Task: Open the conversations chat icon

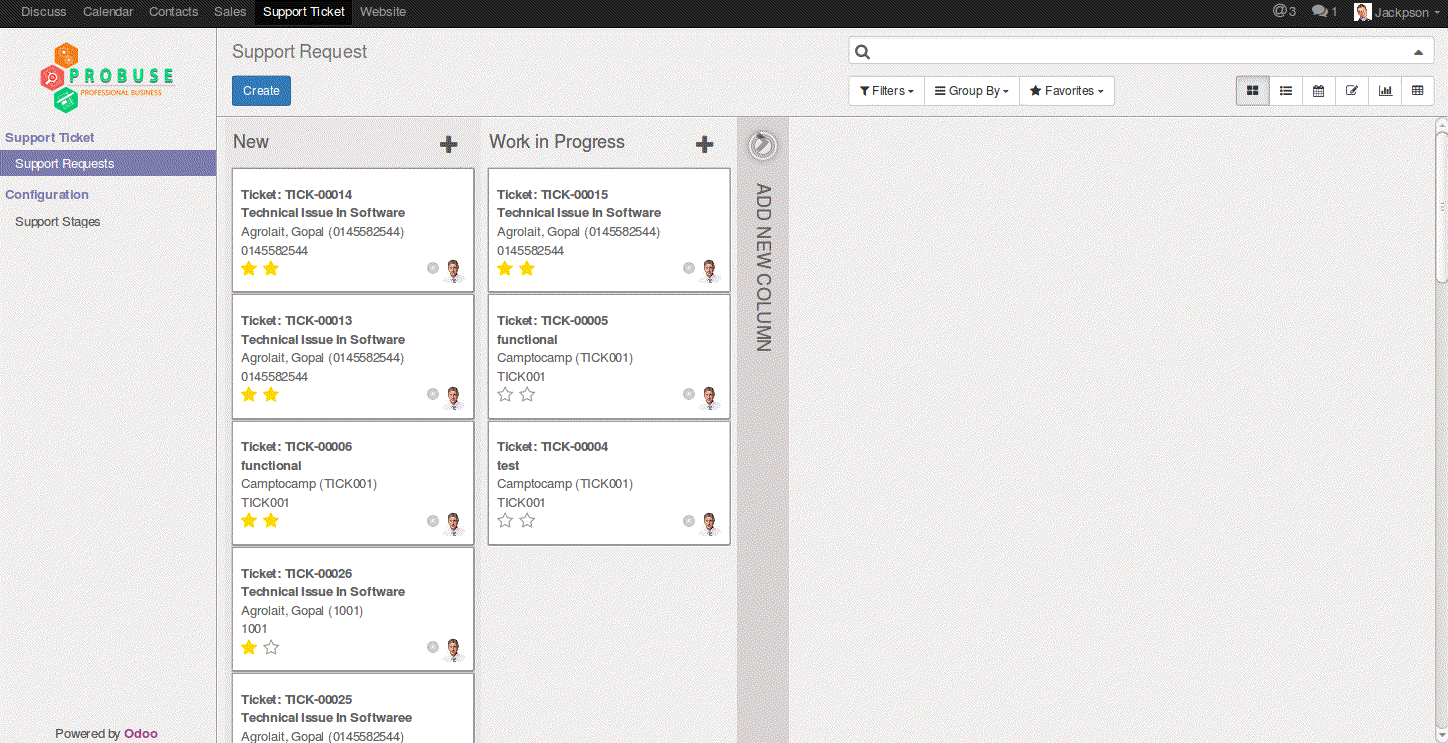Action: coord(1324,11)
